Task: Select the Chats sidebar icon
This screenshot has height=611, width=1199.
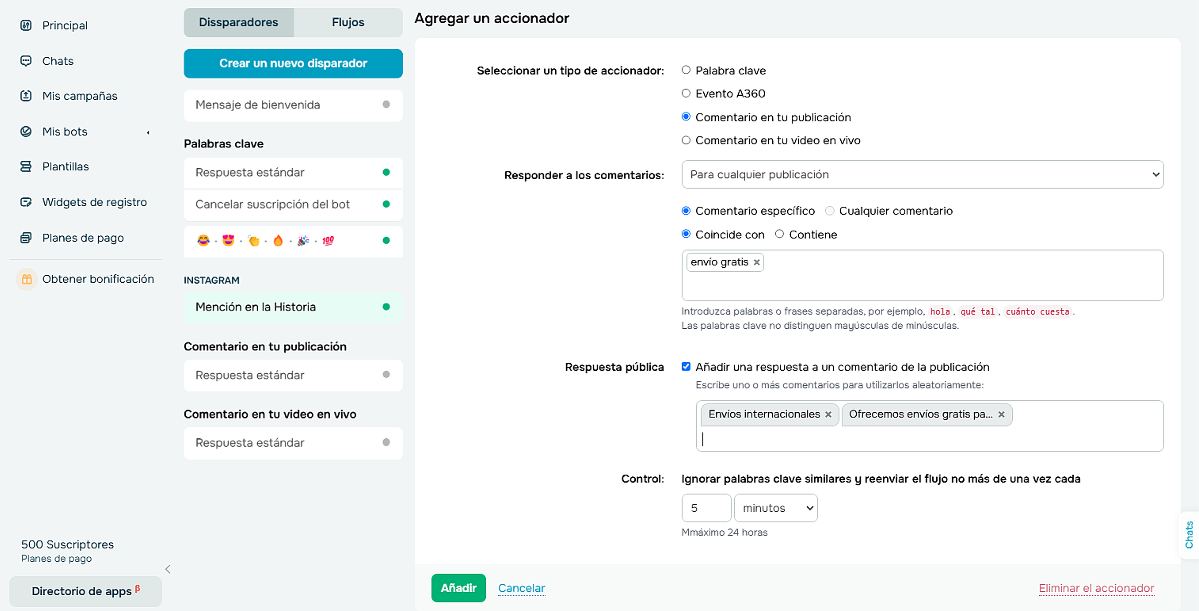Action: pos(24,60)
